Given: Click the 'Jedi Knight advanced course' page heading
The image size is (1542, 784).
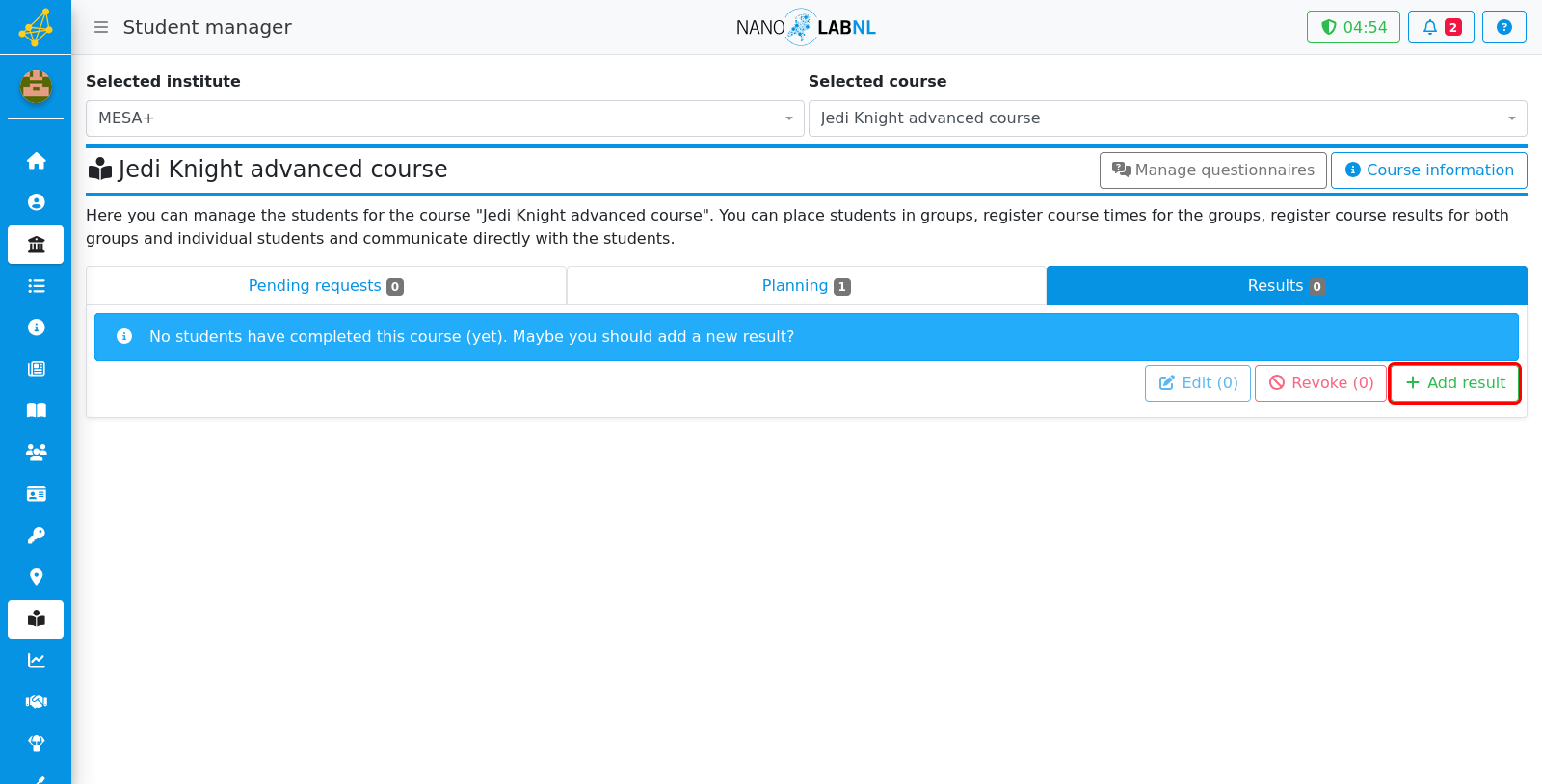Looking at the screenshot, I should point(282,170).
